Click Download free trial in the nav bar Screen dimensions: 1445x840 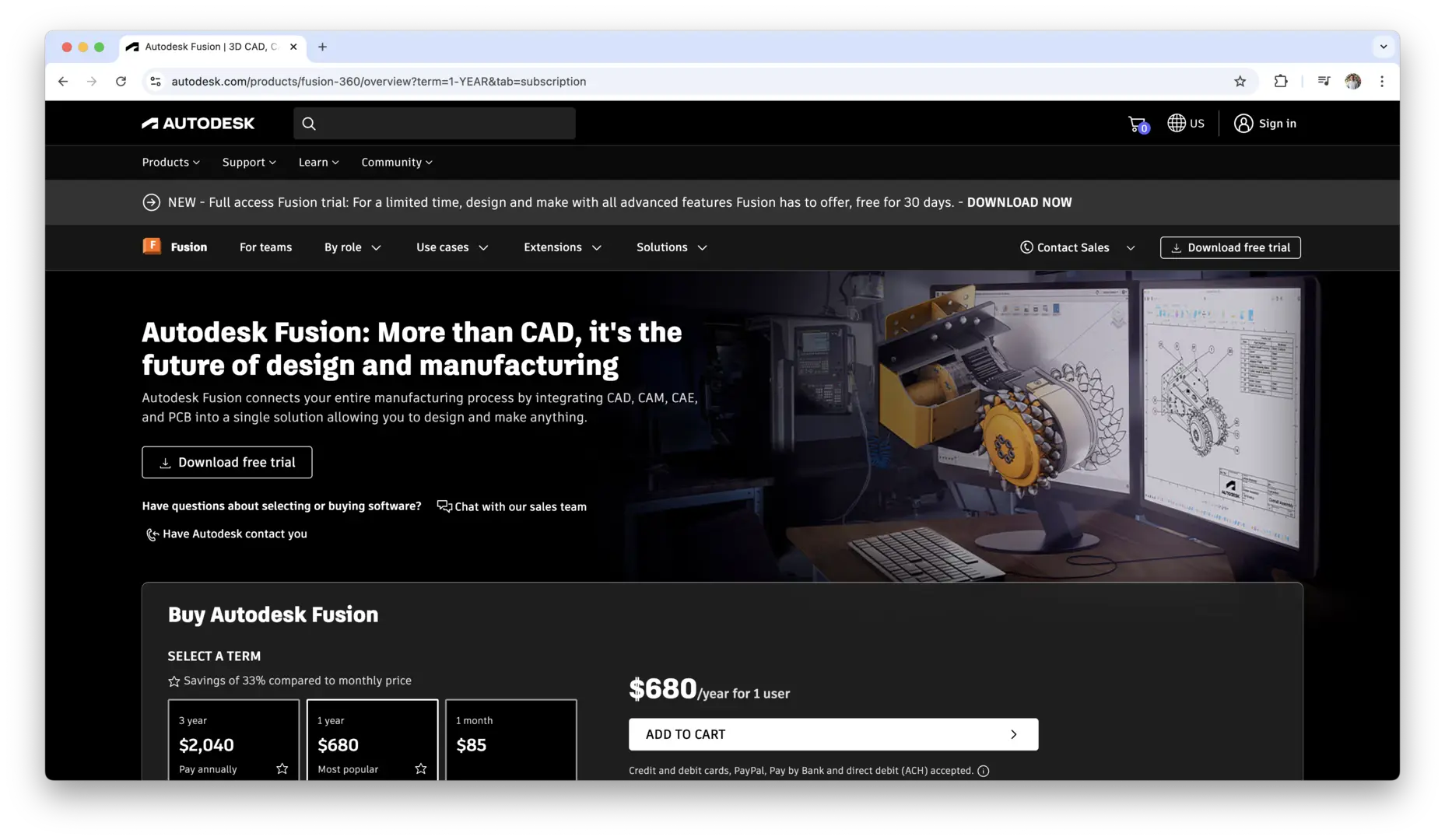pos(1229,247)
